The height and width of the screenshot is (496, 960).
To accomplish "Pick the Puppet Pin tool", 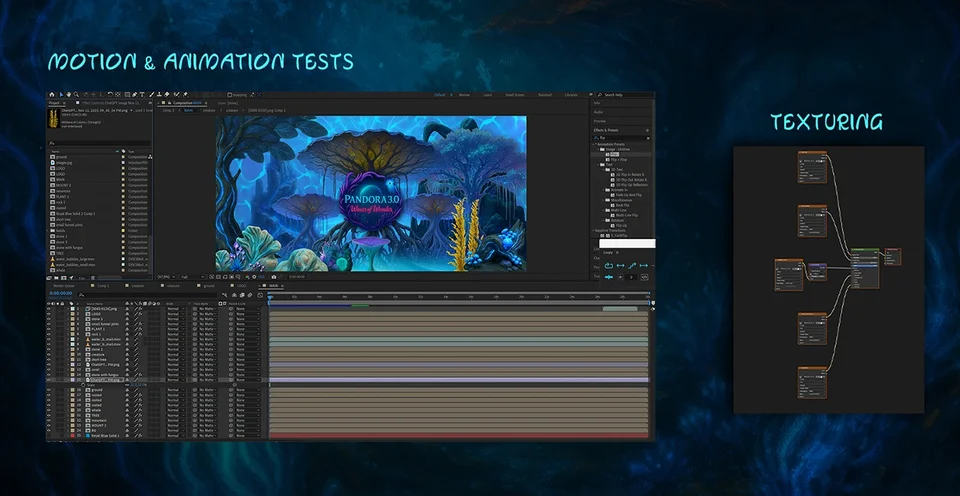I will coord(185,95).
